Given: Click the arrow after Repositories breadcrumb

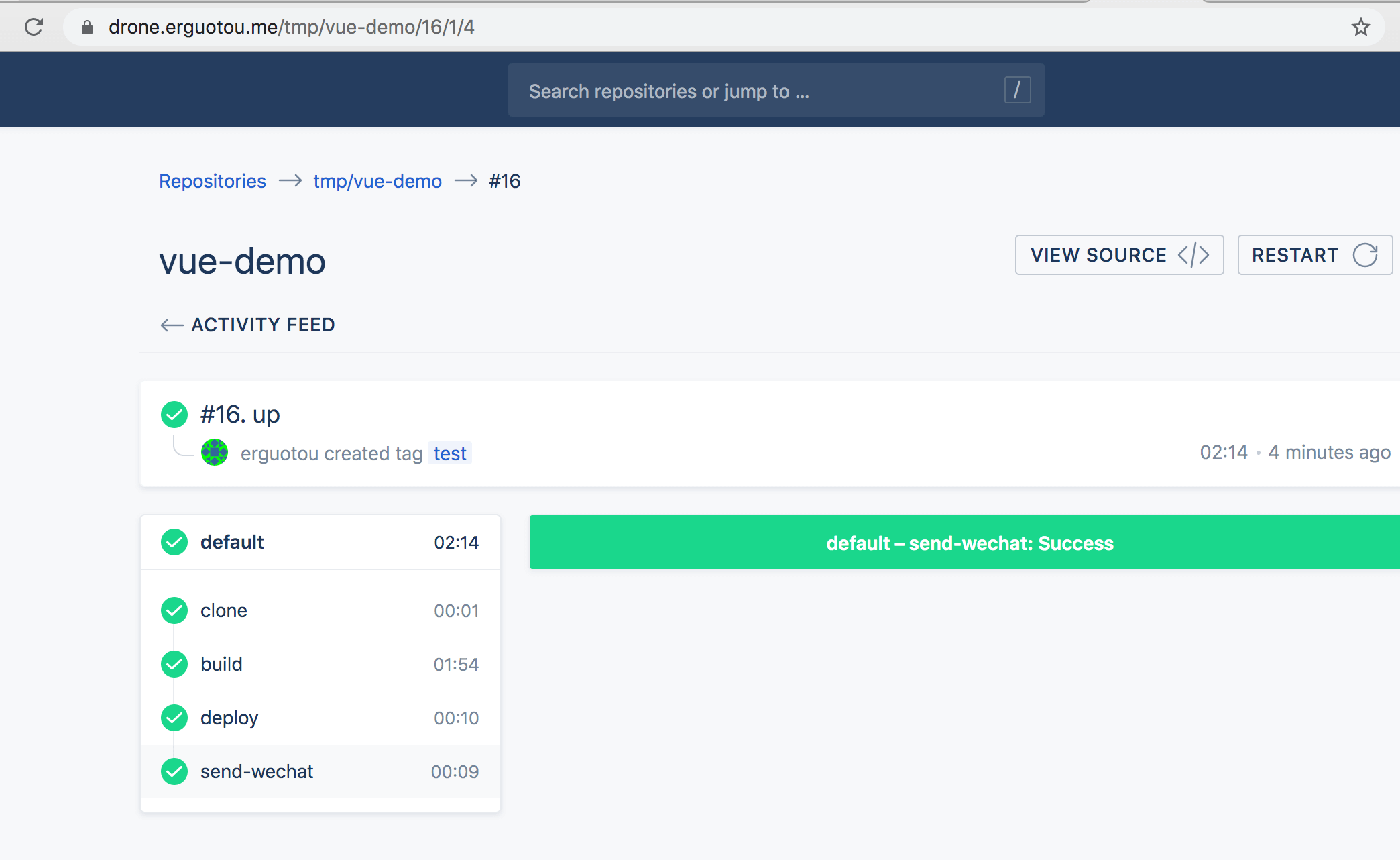Looking at the screenshot, I should coord(290,181).
